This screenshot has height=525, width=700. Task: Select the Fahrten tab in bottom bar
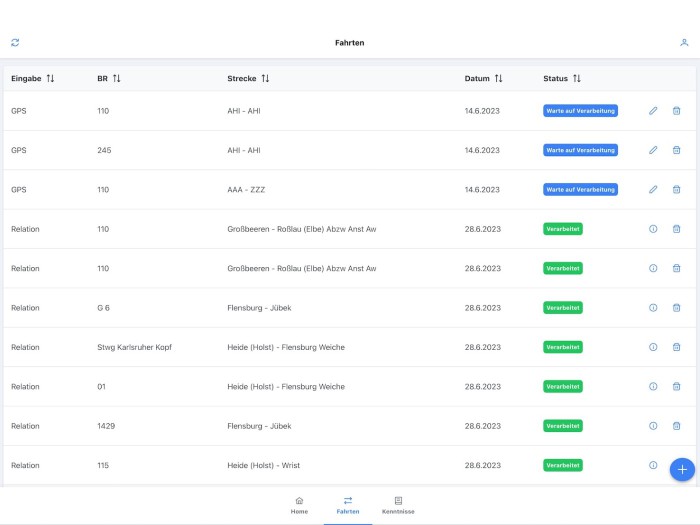point(348,505)
